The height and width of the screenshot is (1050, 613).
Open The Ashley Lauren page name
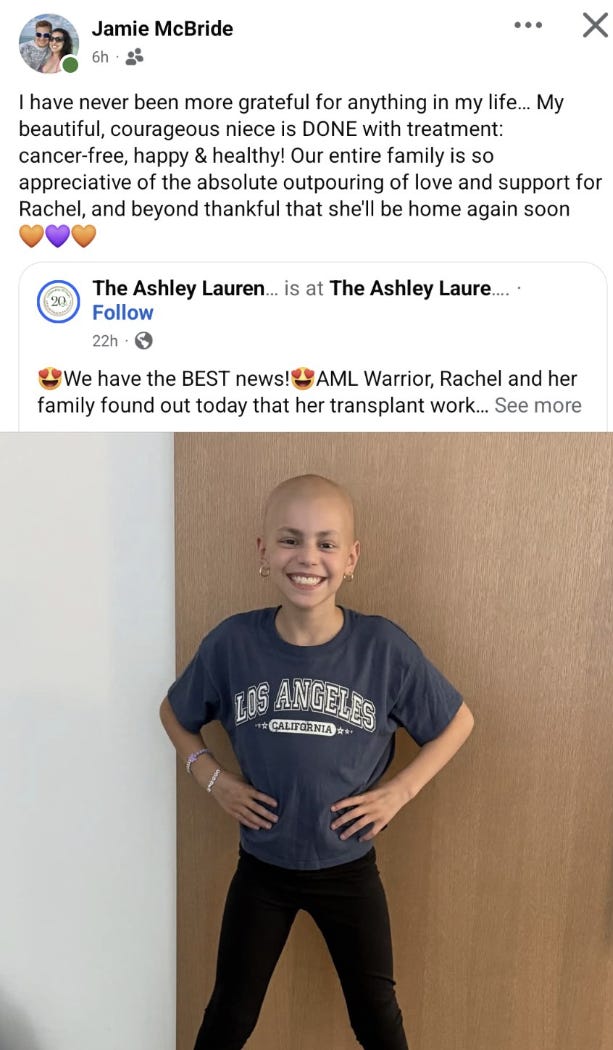click(x=184, y=288)
